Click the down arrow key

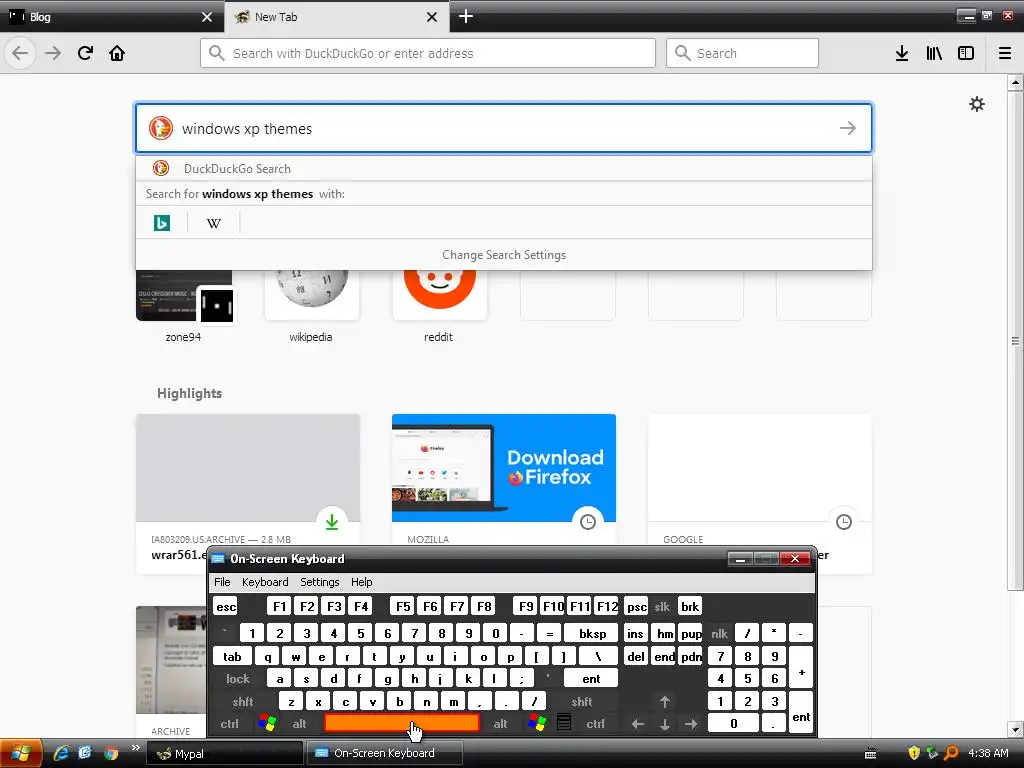coord(664,724)
